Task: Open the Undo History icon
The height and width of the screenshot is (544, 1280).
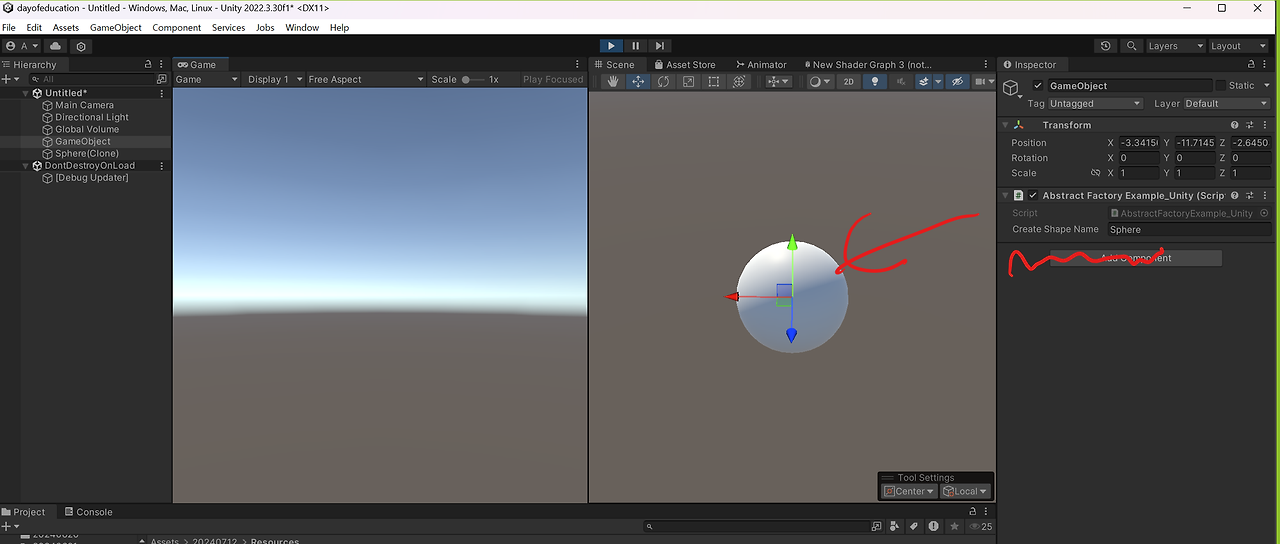Action: (x=1105, y=46)
